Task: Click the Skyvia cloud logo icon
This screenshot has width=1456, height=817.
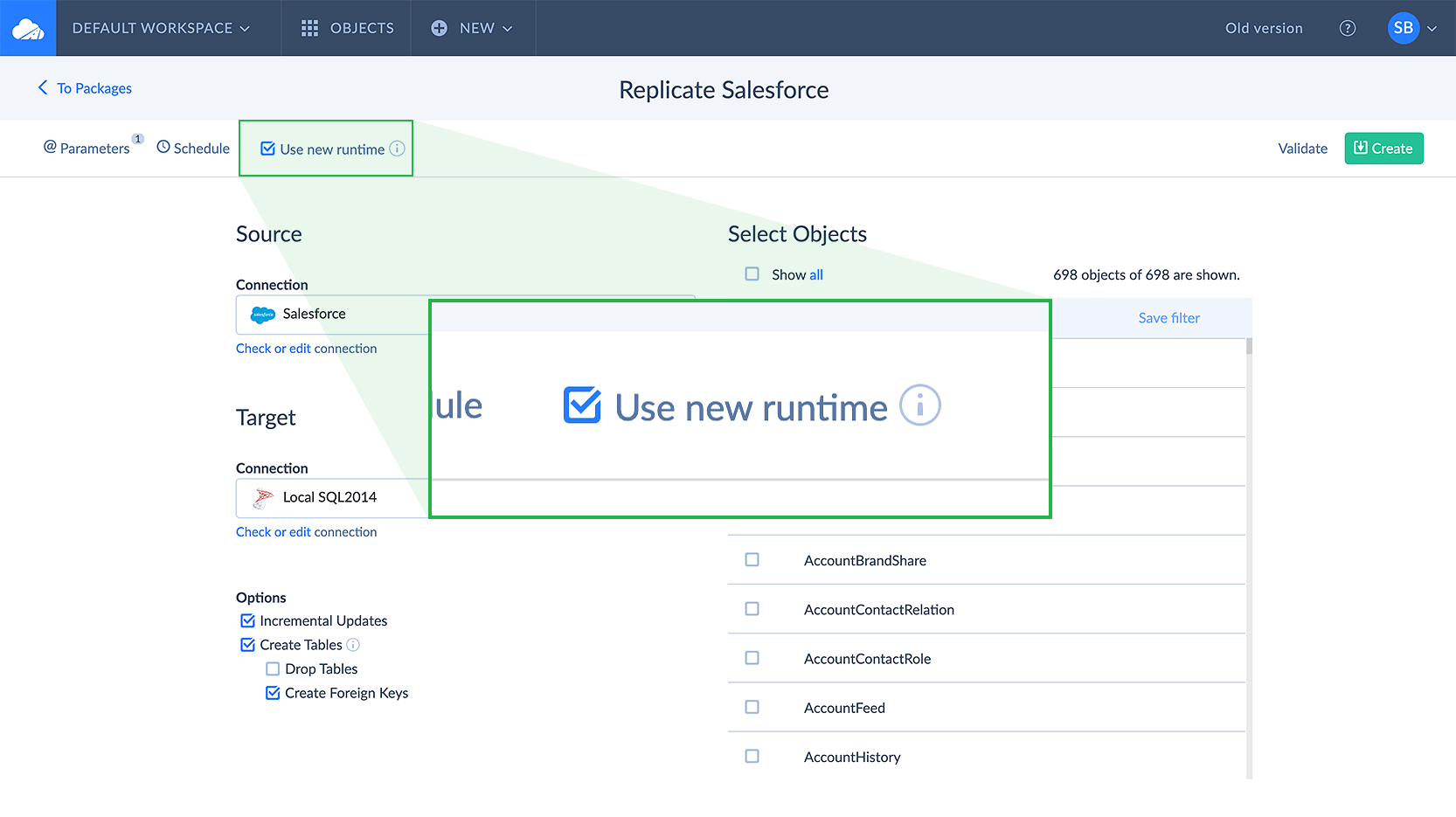Action: [28, 29]
